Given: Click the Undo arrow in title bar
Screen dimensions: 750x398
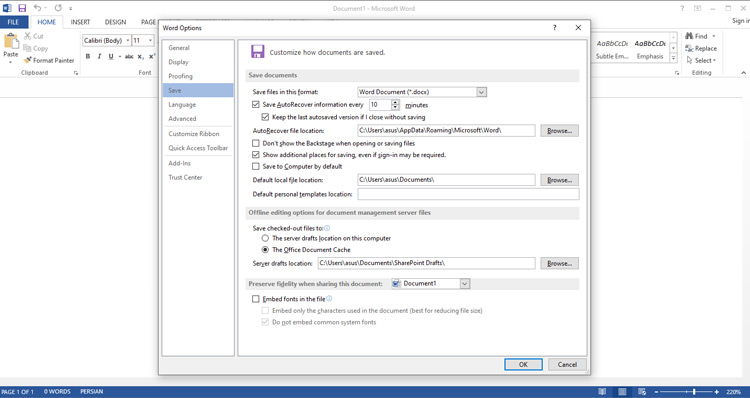Looking at the screenshot, I should coord(38,8).
